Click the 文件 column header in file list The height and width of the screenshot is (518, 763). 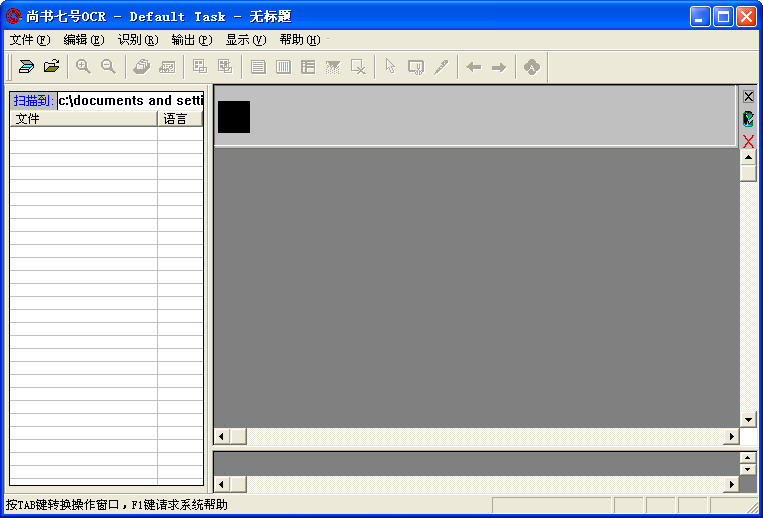point(83,119)
